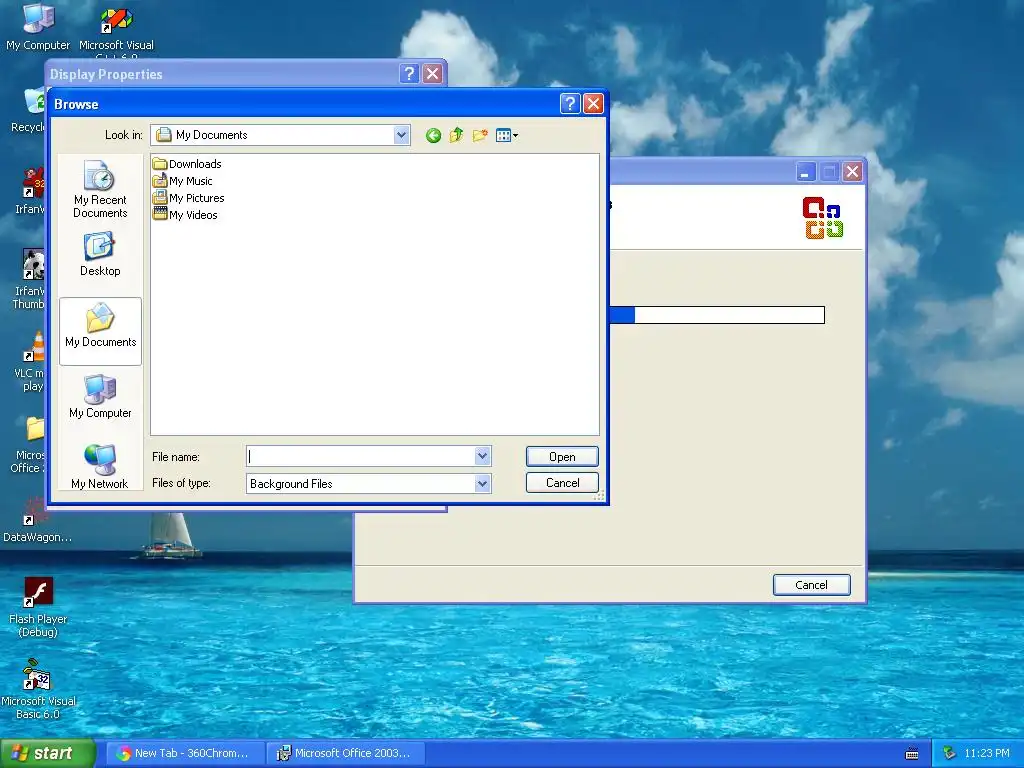1024x768 pixels.
Task: Close the Browse dialog
Action: pos(593,103)
